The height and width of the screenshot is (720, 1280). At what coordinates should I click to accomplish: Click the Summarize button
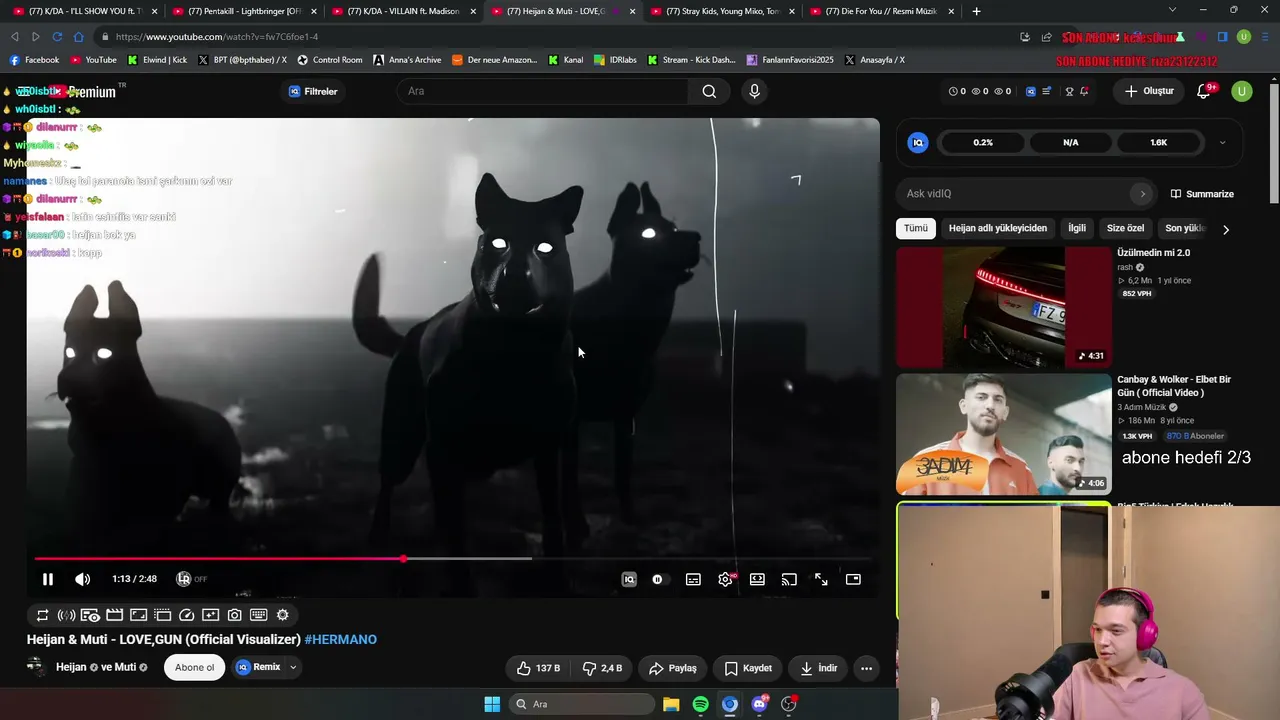(1203, 194)
